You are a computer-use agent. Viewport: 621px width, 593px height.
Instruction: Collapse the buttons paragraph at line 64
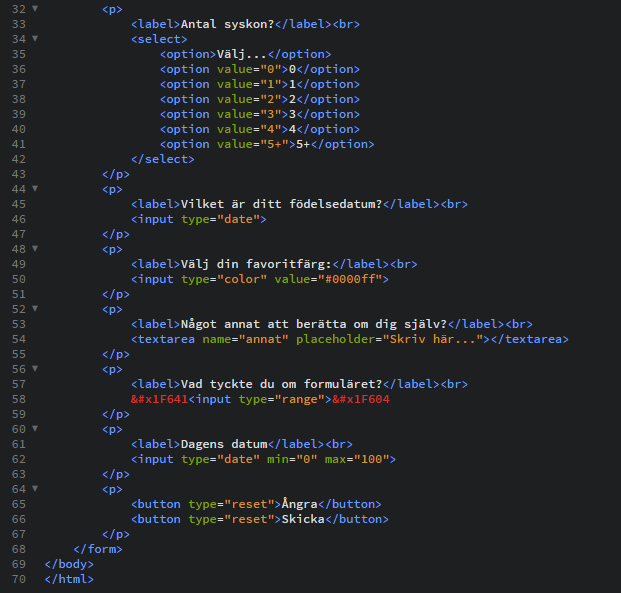[x=35, y=488]
